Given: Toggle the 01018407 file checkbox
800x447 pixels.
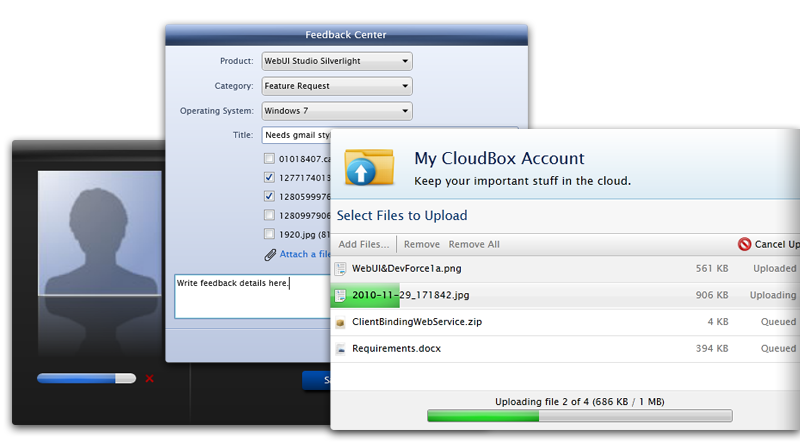Looking at the screenshot, I should [269, 159].
